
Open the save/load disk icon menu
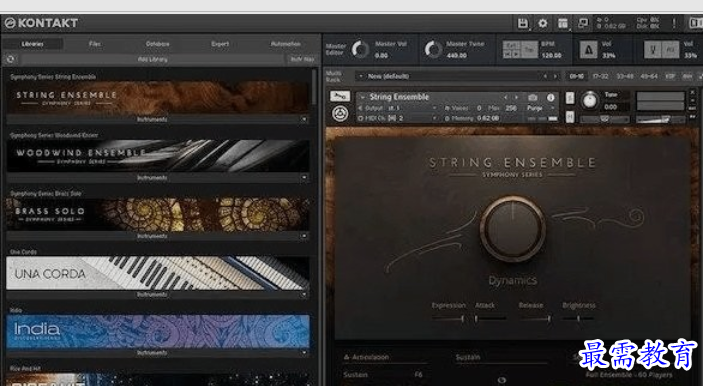point(523,23)
